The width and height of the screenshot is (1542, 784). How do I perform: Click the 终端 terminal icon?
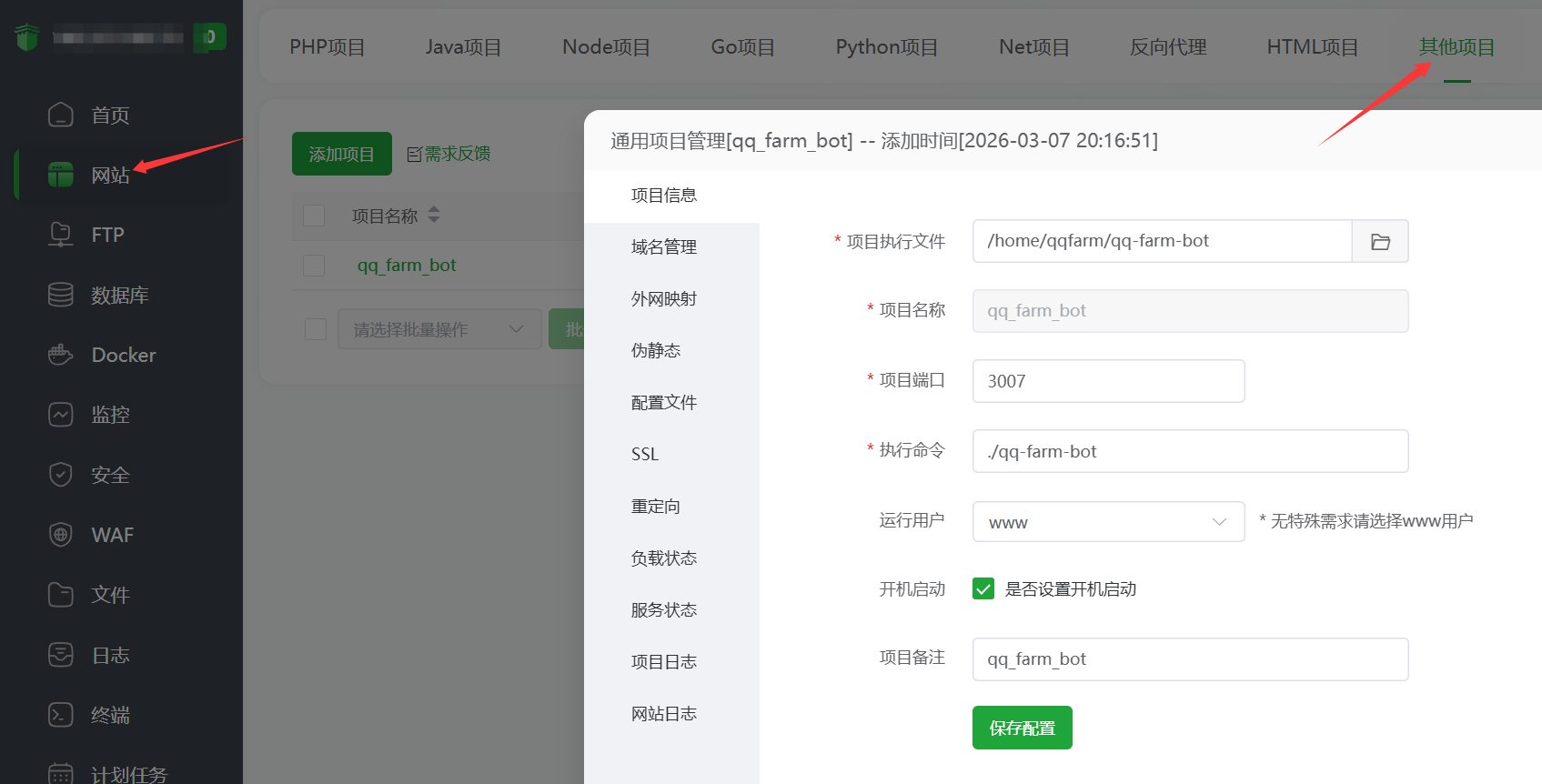[x=60, y=715]
